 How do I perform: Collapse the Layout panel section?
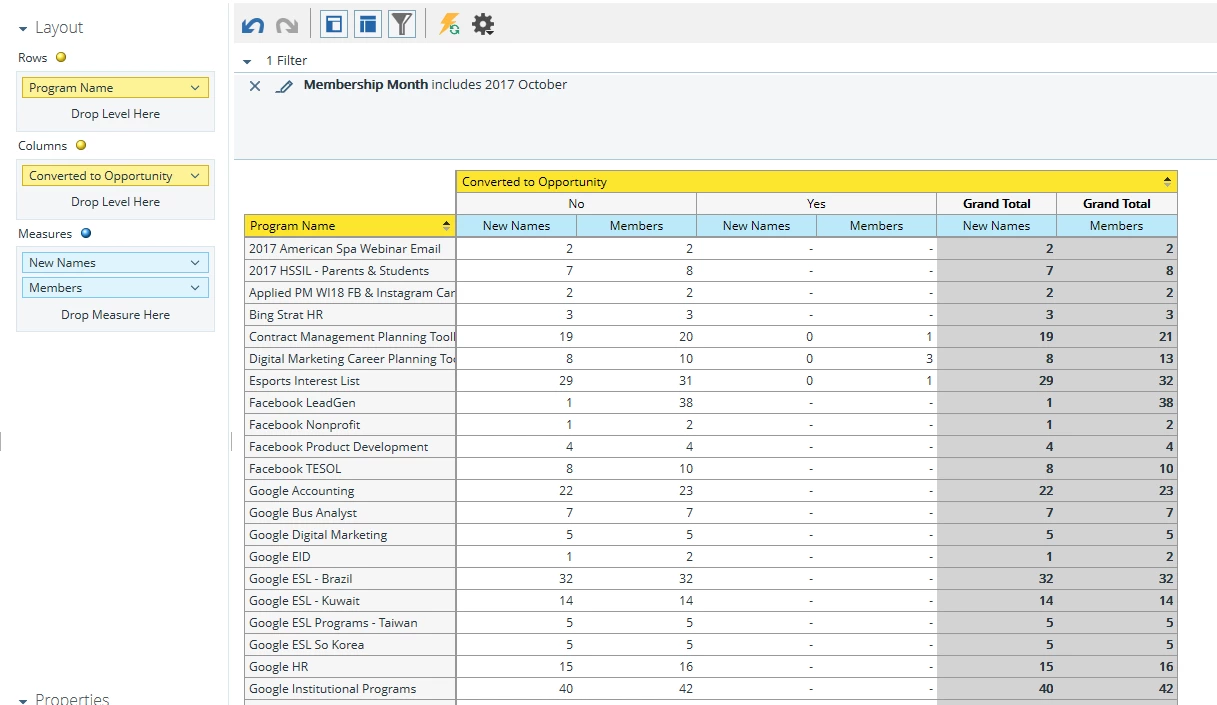tap(23, 29)
